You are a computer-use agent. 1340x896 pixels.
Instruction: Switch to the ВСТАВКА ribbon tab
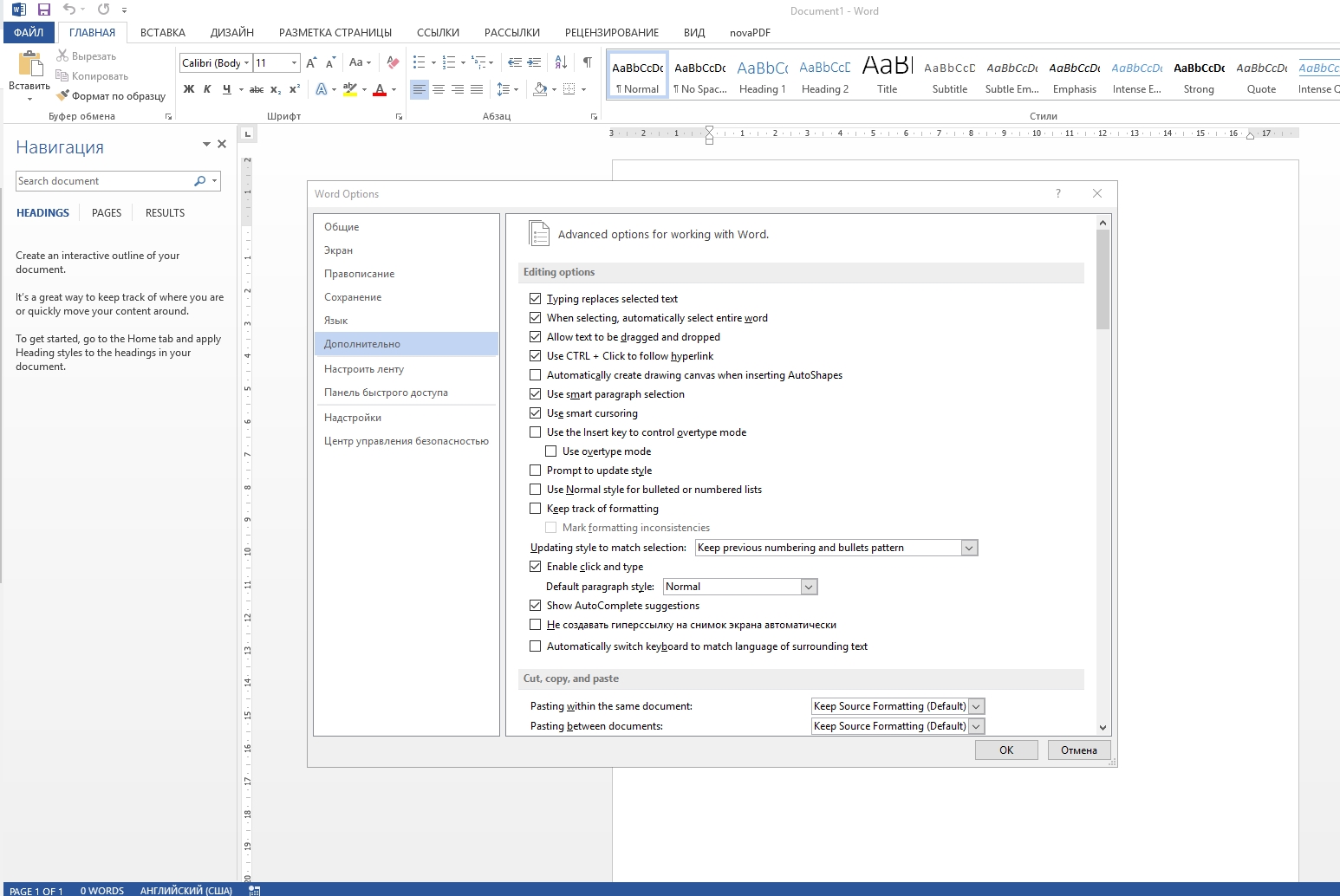(163, 33)
